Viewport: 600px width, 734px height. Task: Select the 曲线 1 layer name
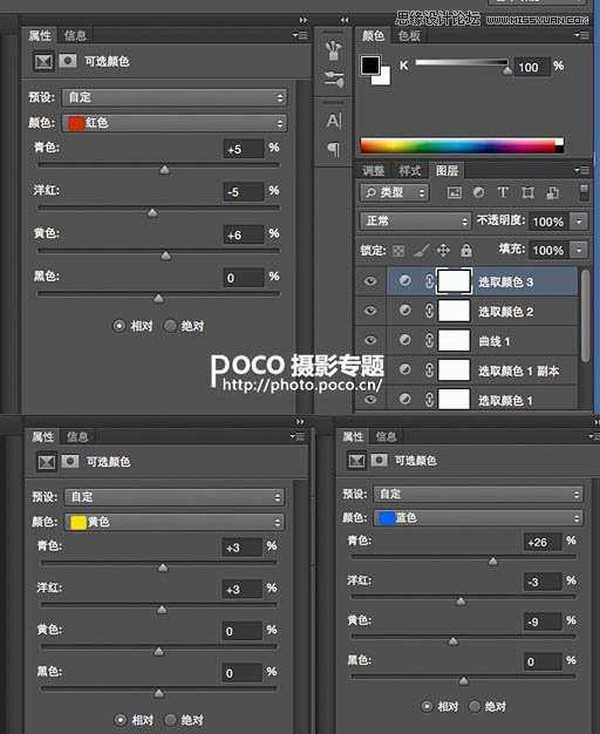[494, 341]
